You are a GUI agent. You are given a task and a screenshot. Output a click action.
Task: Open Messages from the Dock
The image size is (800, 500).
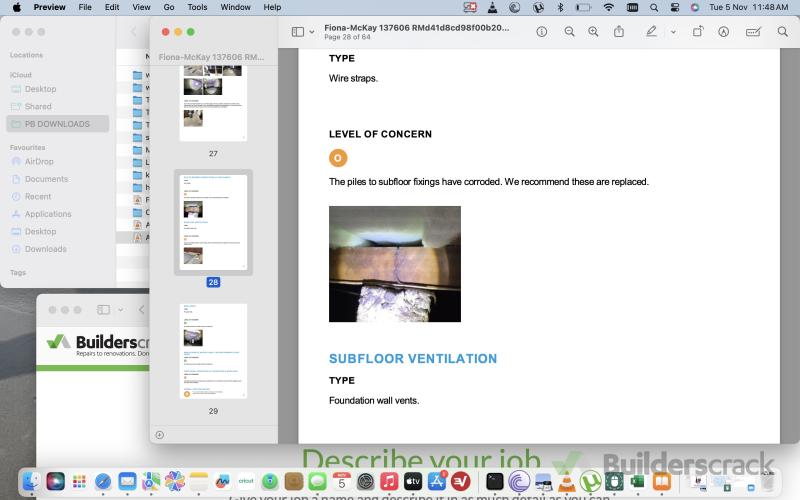point(317,481)
